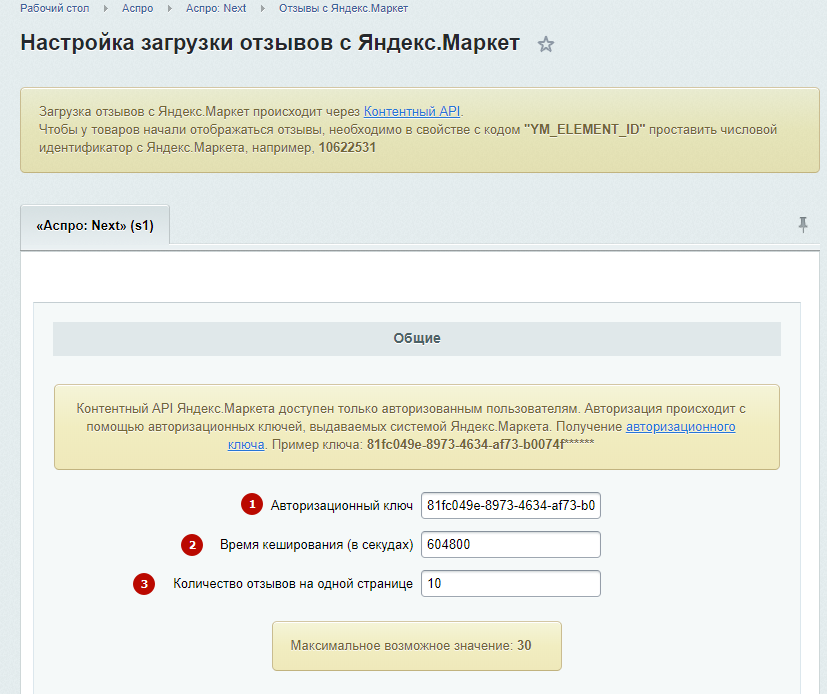
Task: Select the "YM_ELEMENT_ID" property code text
Action: pos(584,130)
